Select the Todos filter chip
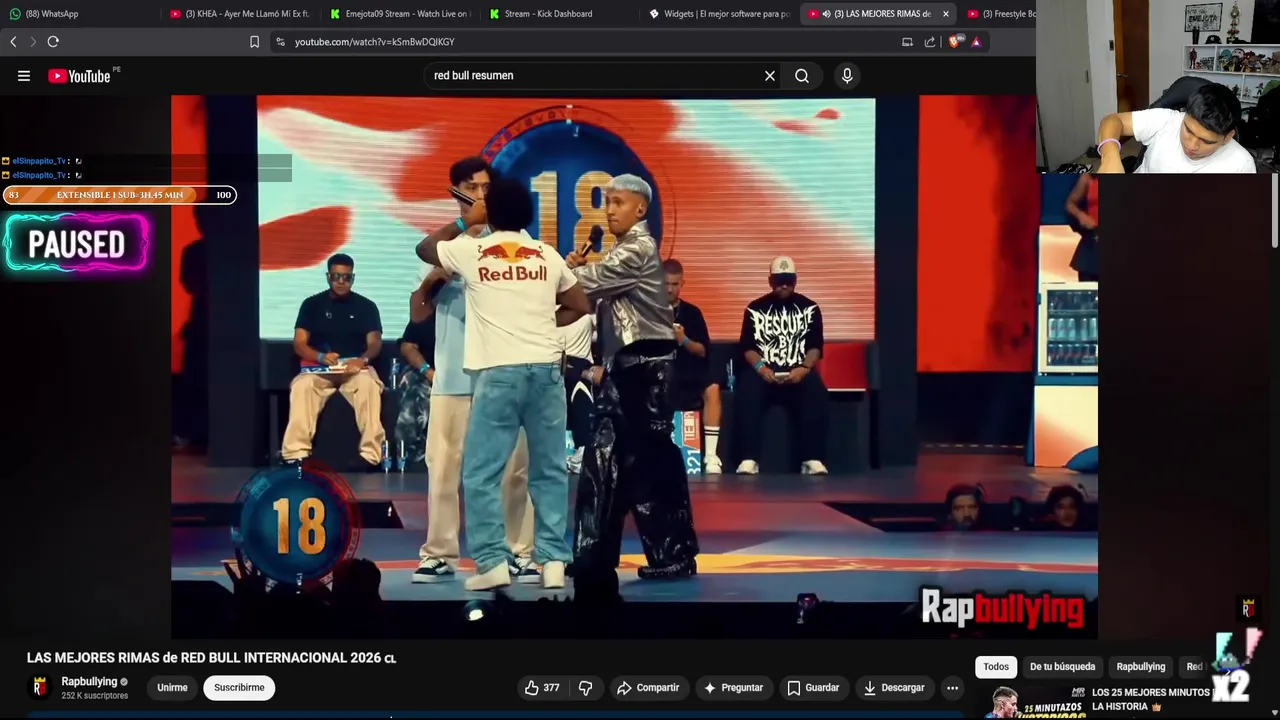The height and width of the screenshot is (720, 1280). pyautogui.click(x=996, y=667)
